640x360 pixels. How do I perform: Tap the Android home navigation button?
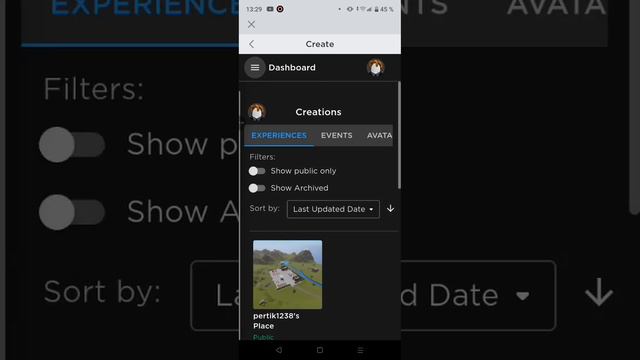click(320, 350)
